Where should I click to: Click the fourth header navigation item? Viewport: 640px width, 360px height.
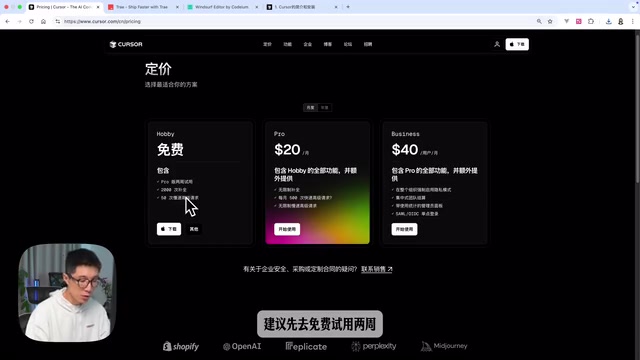pyautogui.click(x=328, y=44)
